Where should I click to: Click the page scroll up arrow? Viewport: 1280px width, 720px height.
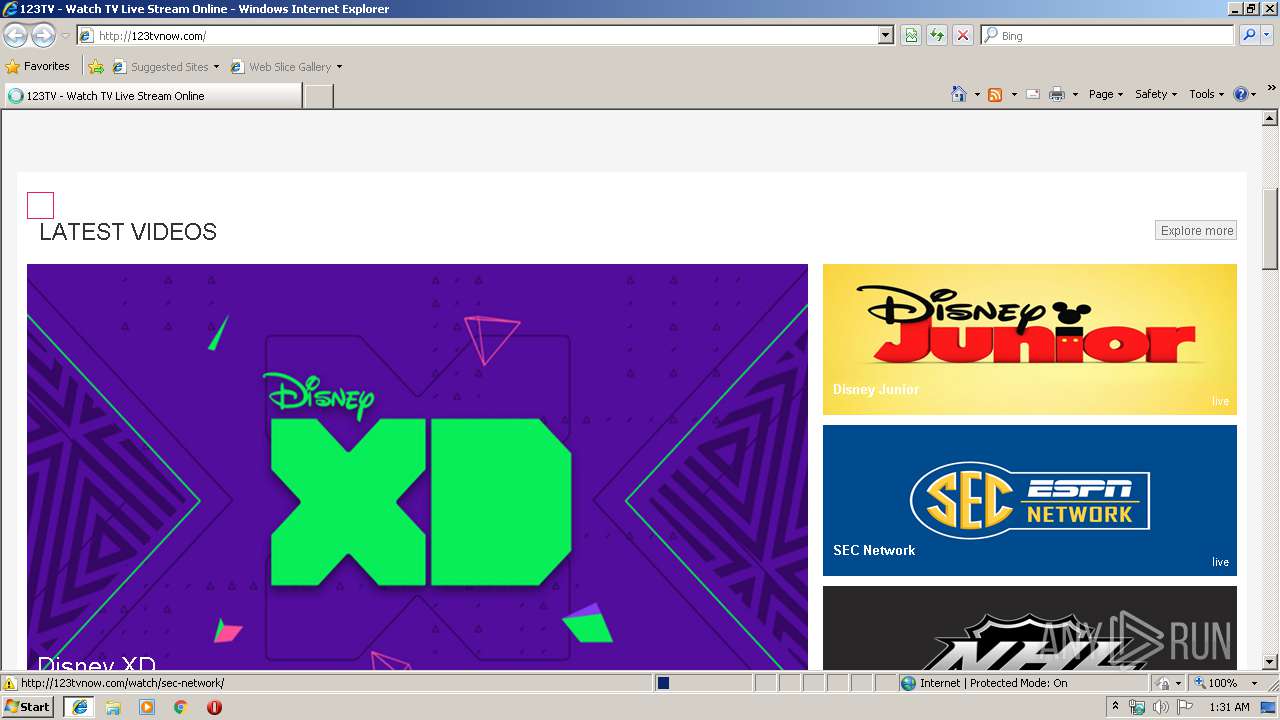(x=1270, y=119)
